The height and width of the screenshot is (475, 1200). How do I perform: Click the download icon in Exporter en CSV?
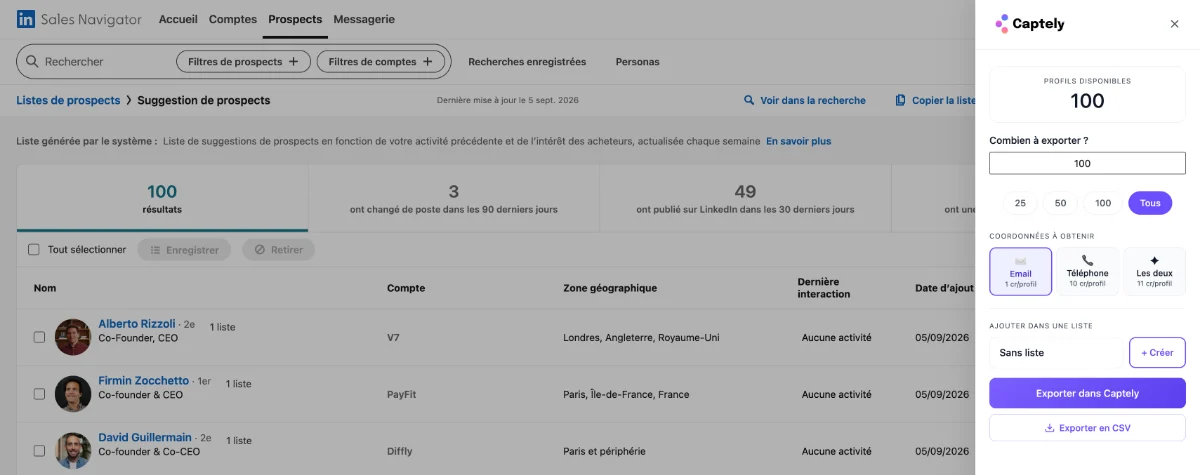pos(1050,428)
